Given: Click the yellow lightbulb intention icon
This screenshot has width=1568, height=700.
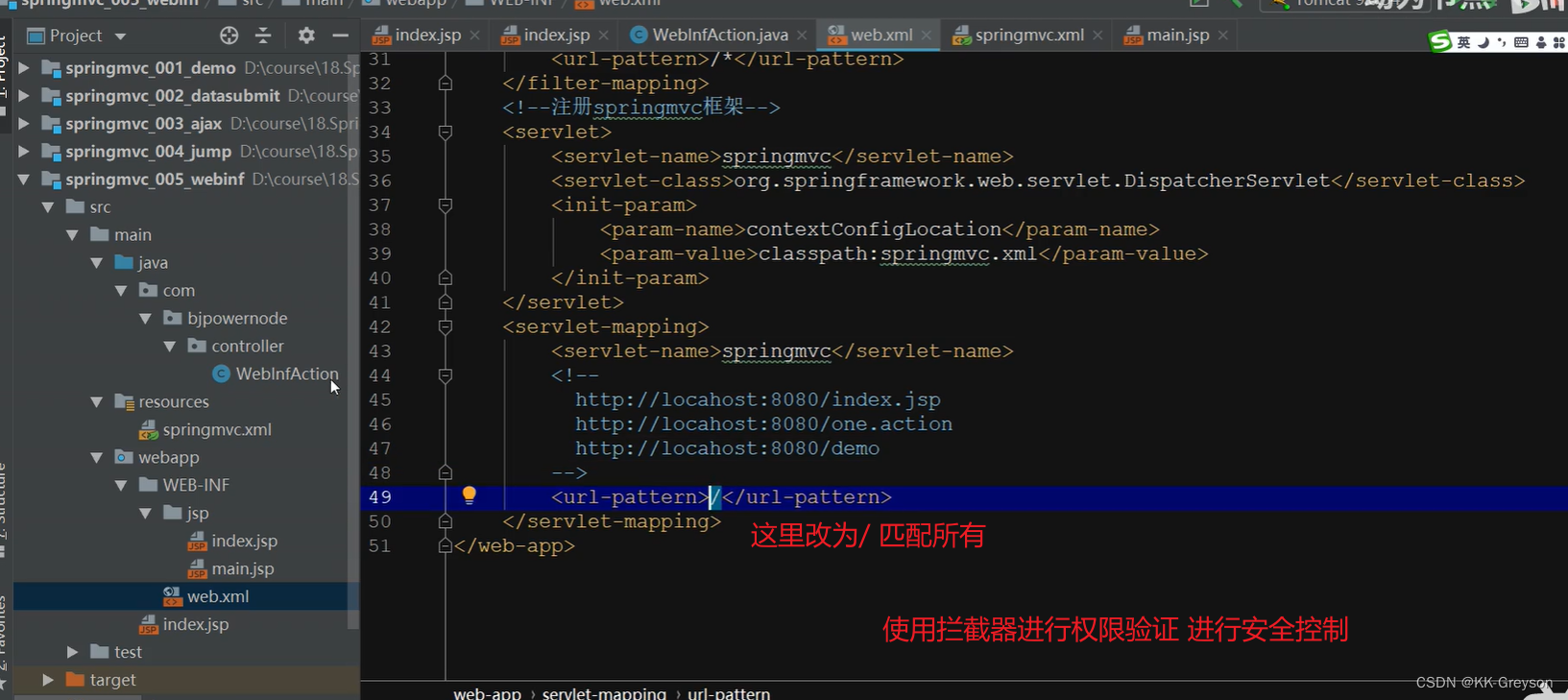Looking at the screenshot, I should [469, 495].
